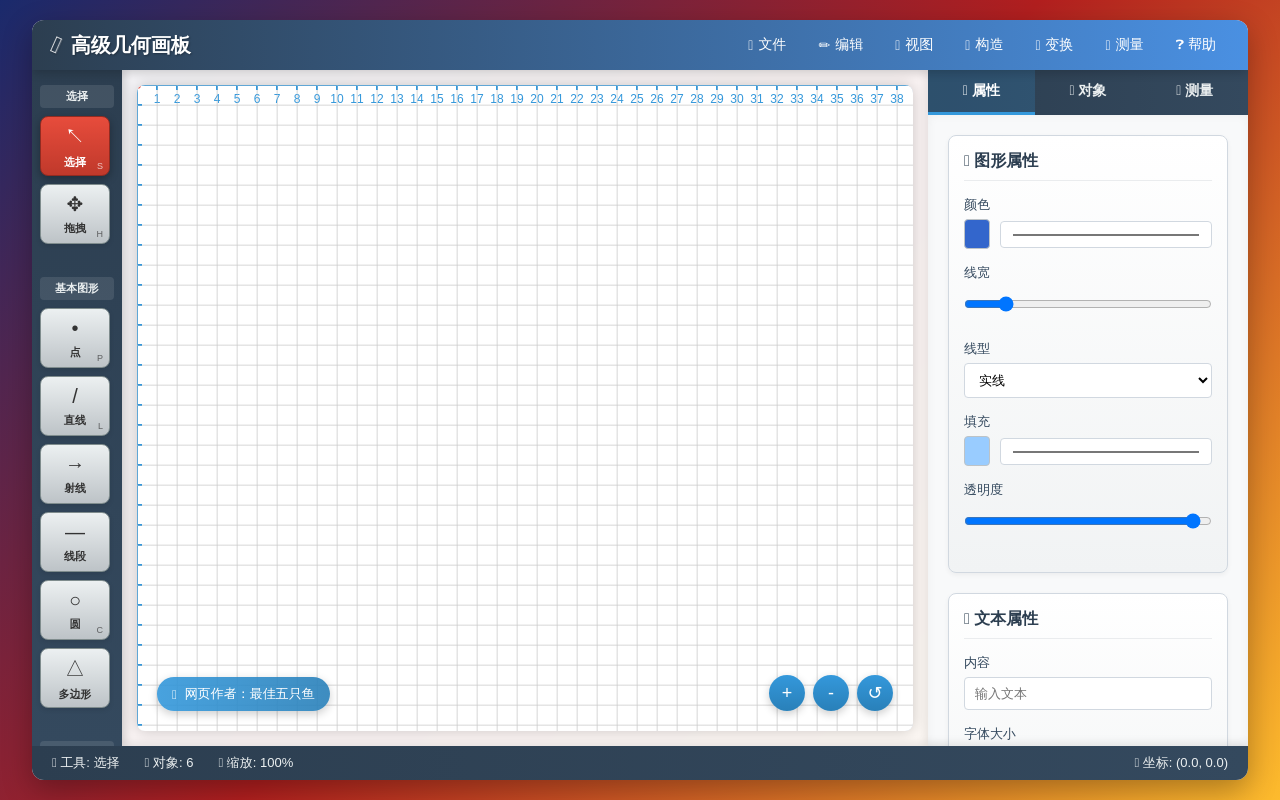Viewport: 1280px width, 800px height.
Task: Adjust the 线宽 slider
Action: point(1088,304)
